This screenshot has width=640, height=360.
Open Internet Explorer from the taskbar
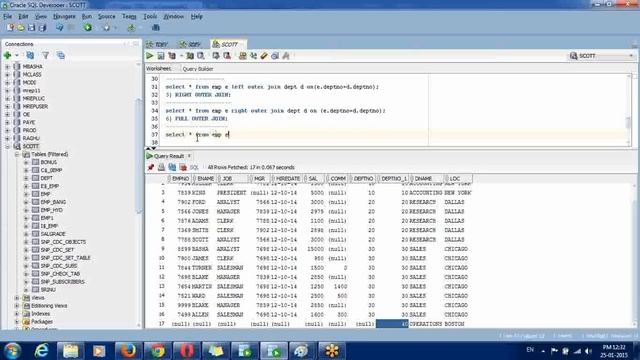tap(41, 351)
